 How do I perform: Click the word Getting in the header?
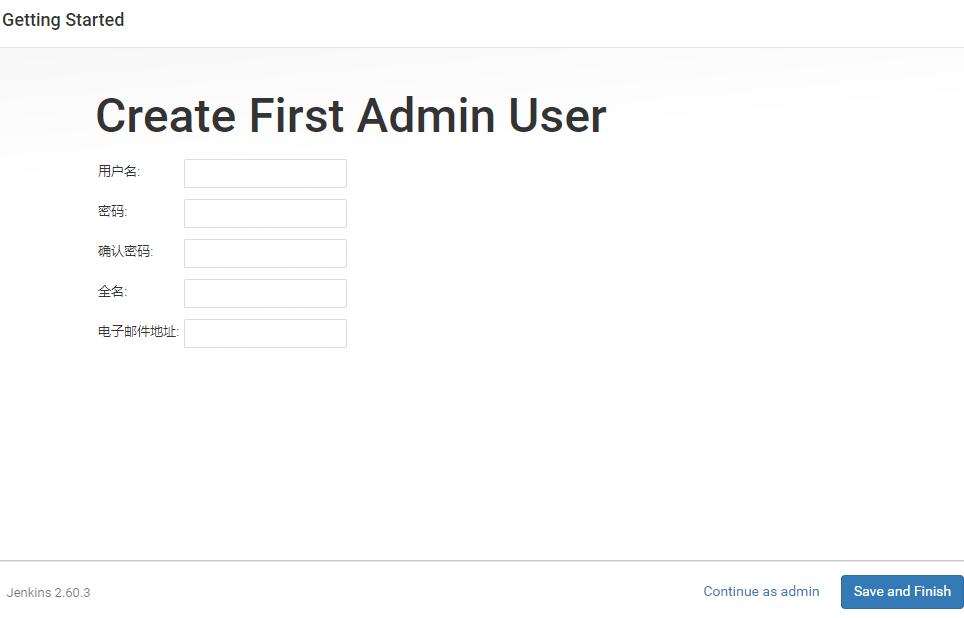31,20
